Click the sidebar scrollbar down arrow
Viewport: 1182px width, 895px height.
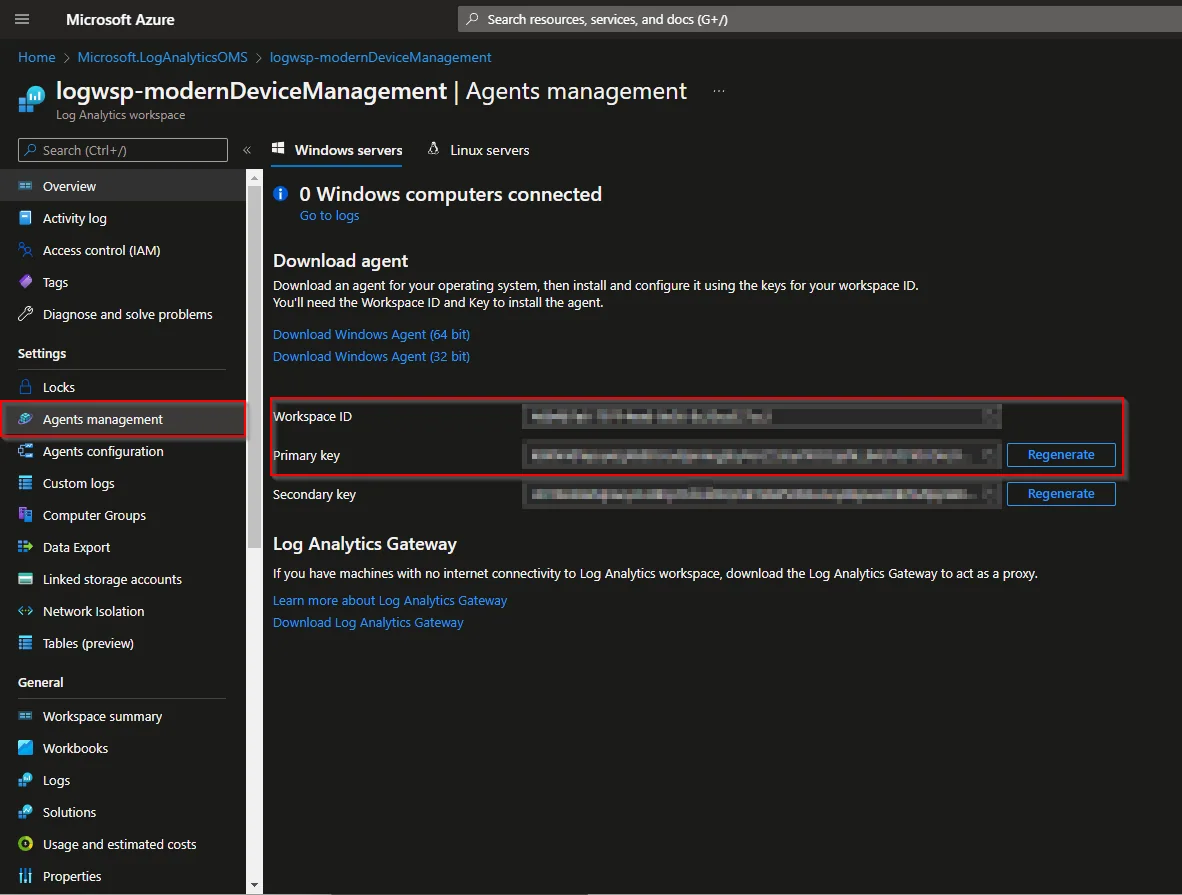pos(254,885)
